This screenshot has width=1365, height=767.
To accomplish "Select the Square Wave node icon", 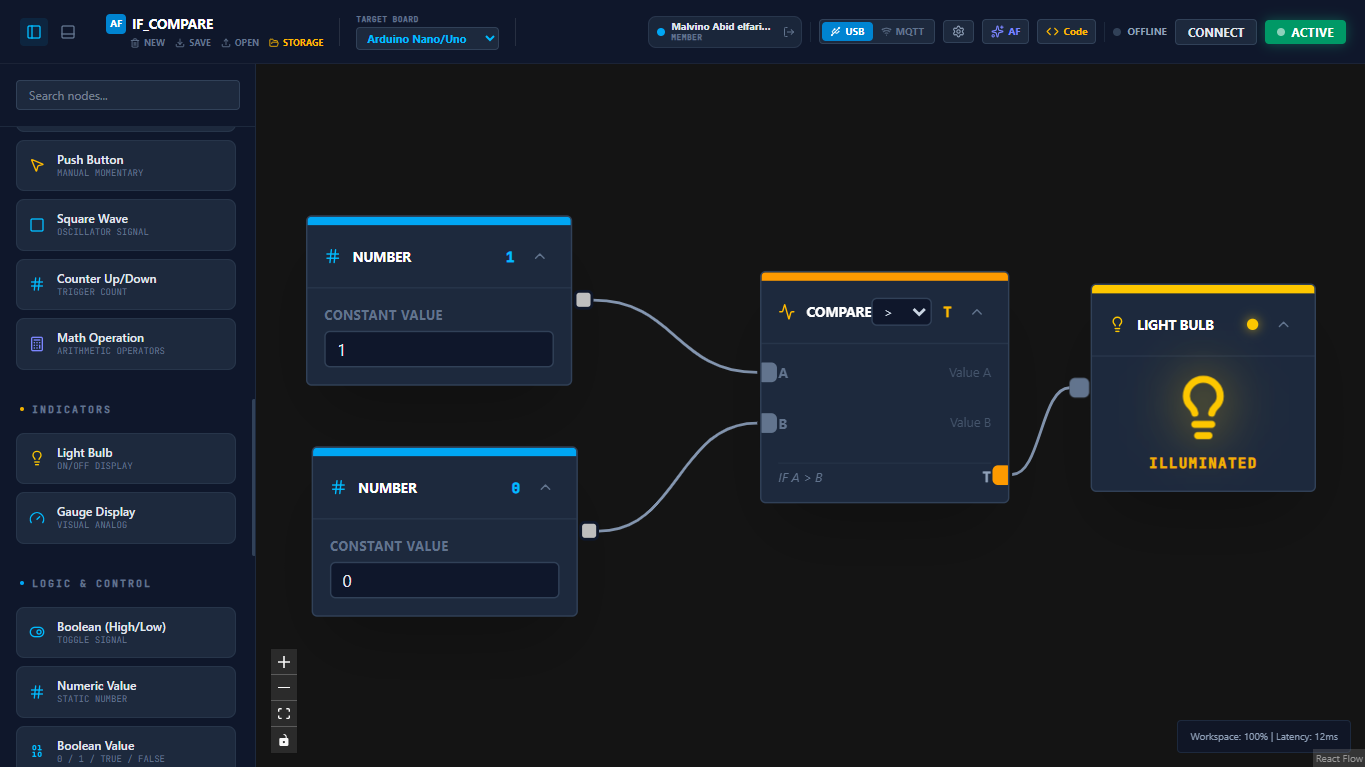I will 37,225.
